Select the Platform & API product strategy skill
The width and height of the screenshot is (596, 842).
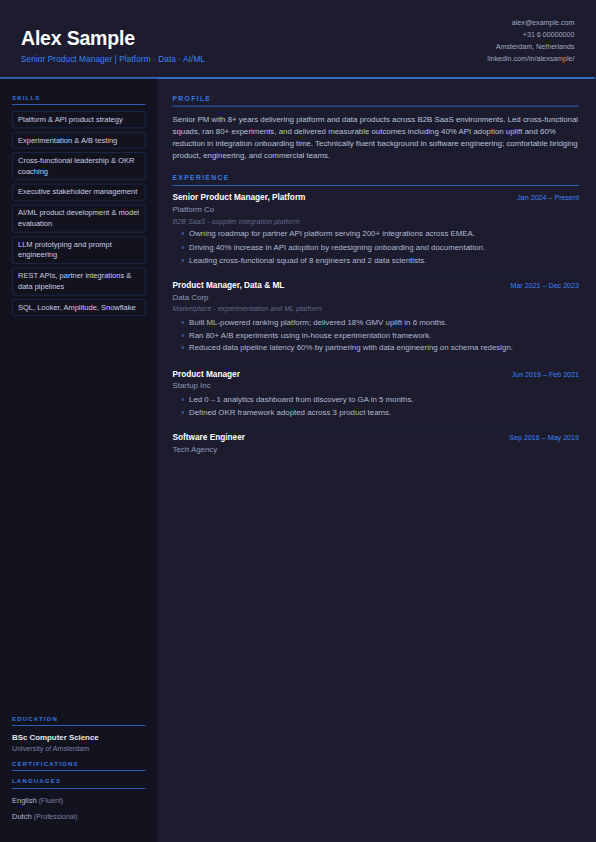coord(78,120)
